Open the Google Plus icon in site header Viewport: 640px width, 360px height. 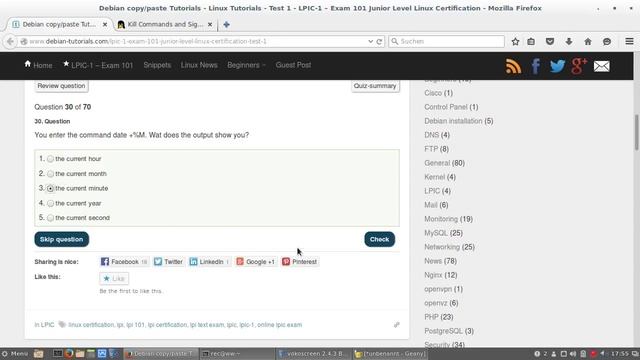pos(579,66)
